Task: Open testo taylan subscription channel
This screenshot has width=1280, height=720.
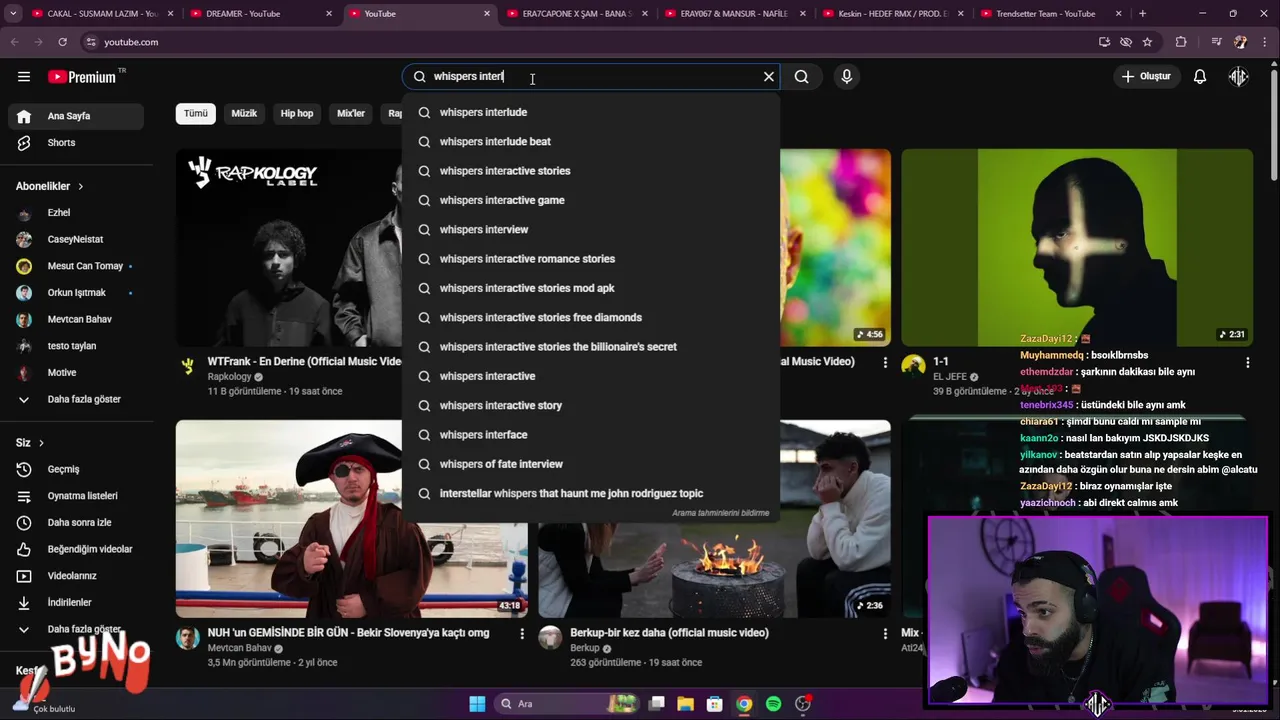Action: pos(76,346)
